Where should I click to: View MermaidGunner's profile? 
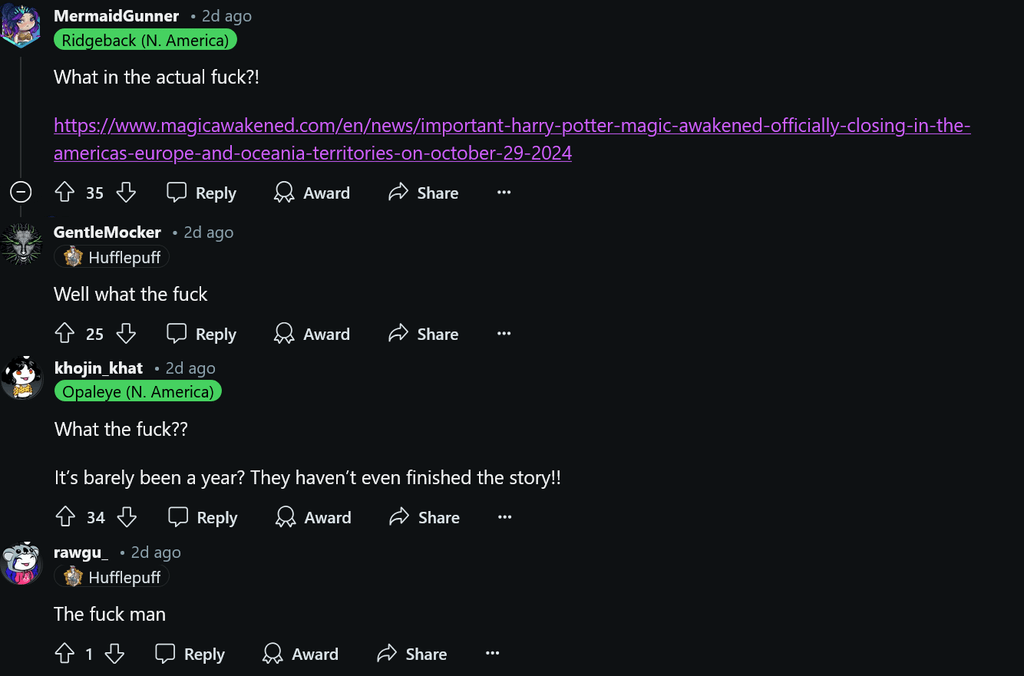(116, 15)
